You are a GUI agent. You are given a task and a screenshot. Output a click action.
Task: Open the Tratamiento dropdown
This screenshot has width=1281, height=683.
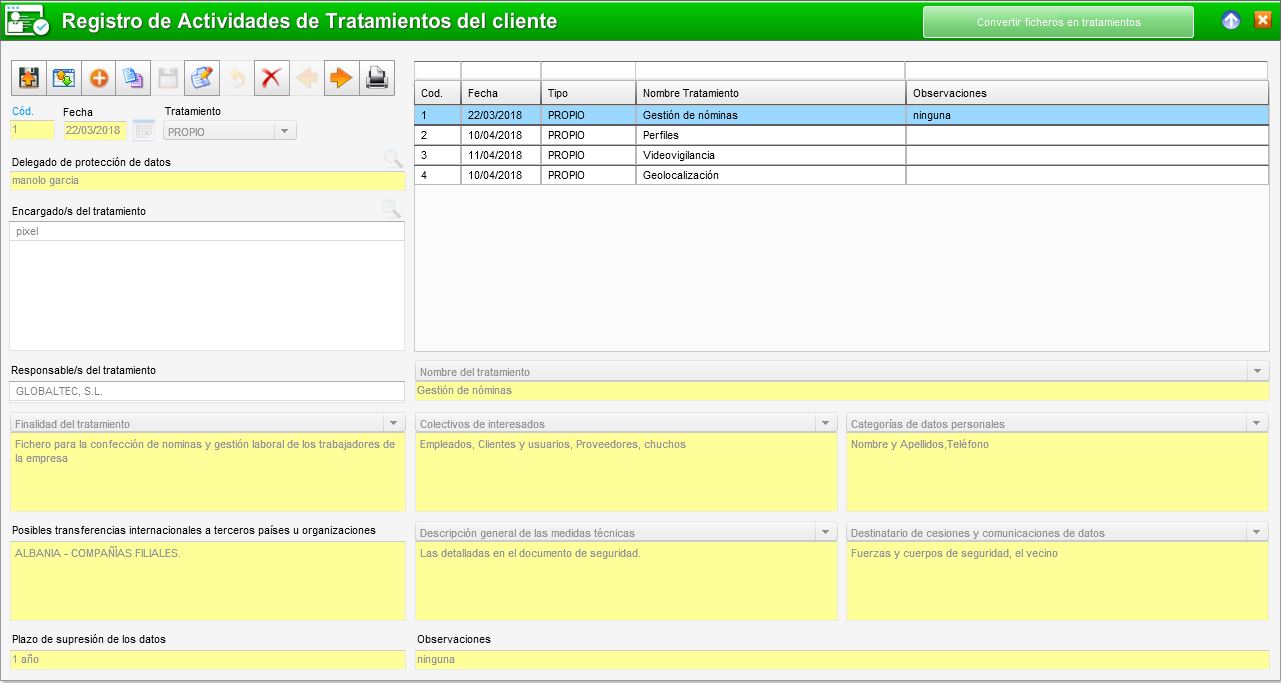tap(285, 130)
